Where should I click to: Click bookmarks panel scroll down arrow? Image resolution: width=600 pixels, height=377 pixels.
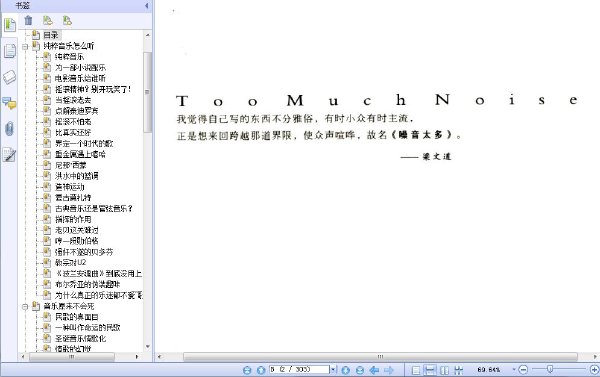tap(148, 347)
